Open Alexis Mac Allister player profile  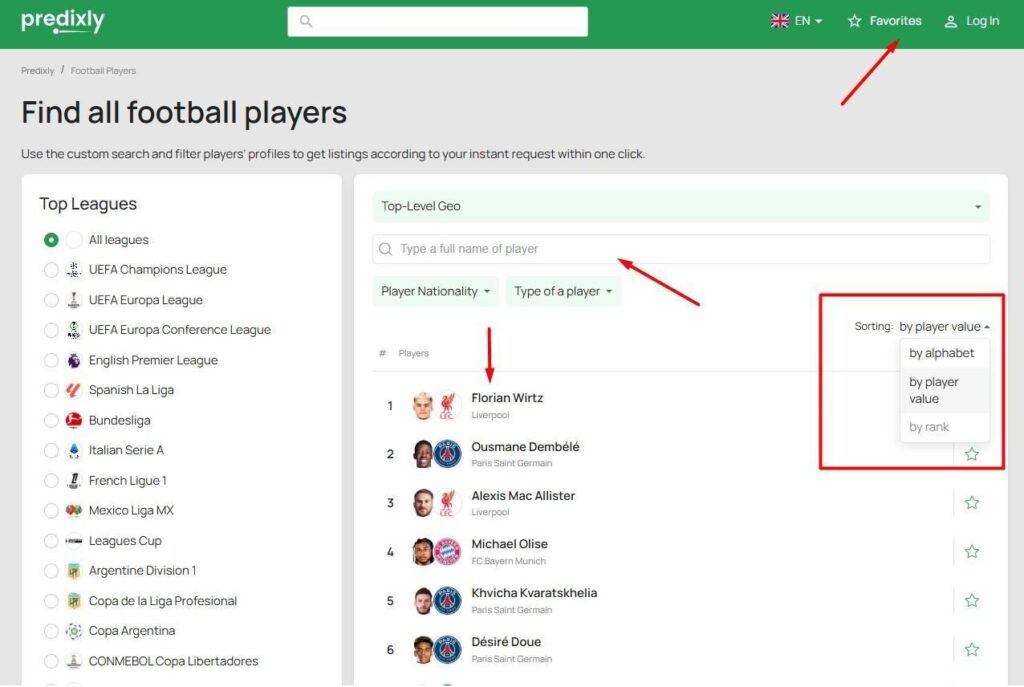523,496
